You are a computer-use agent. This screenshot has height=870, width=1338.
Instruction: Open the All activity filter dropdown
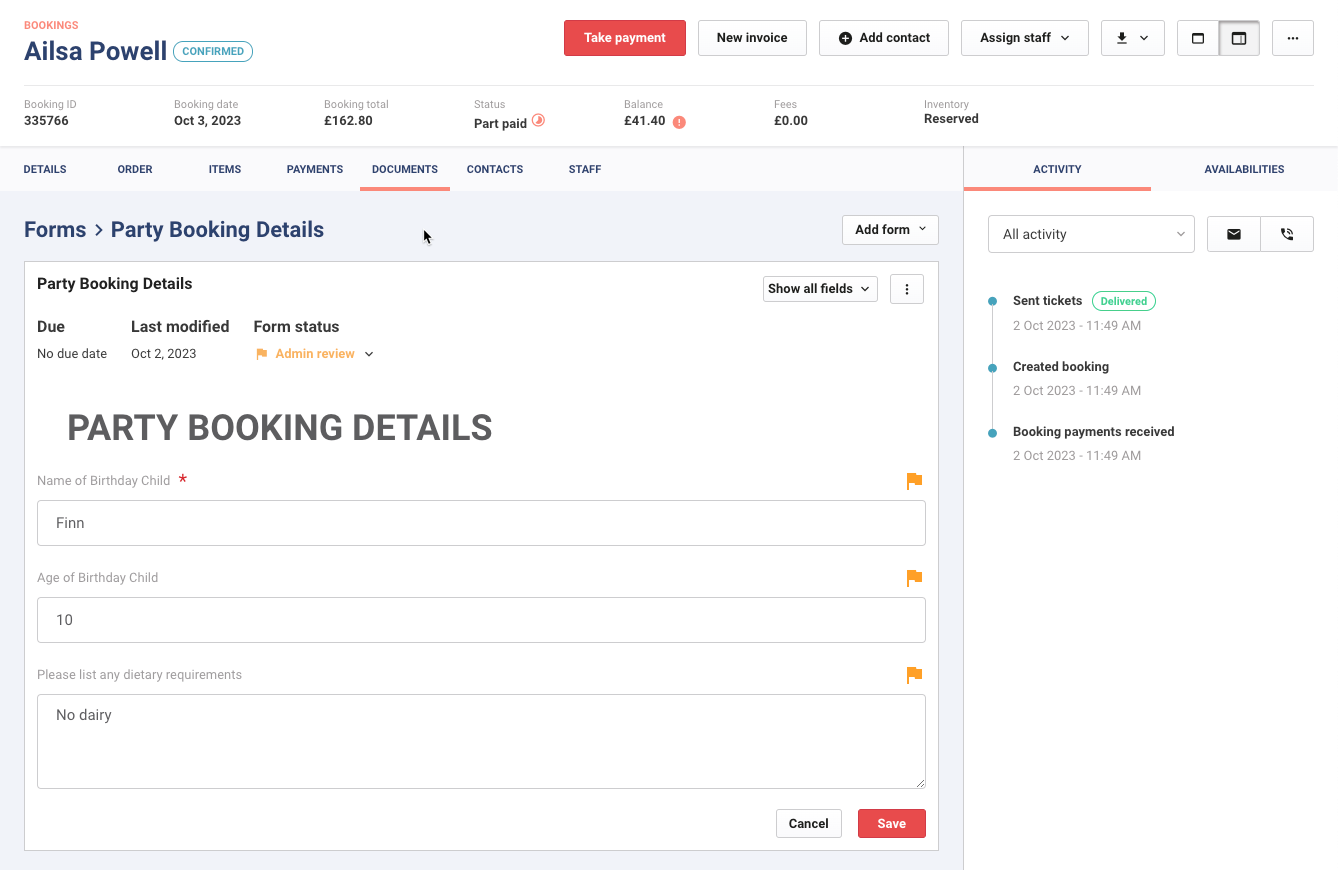[x=1091, y=234]
